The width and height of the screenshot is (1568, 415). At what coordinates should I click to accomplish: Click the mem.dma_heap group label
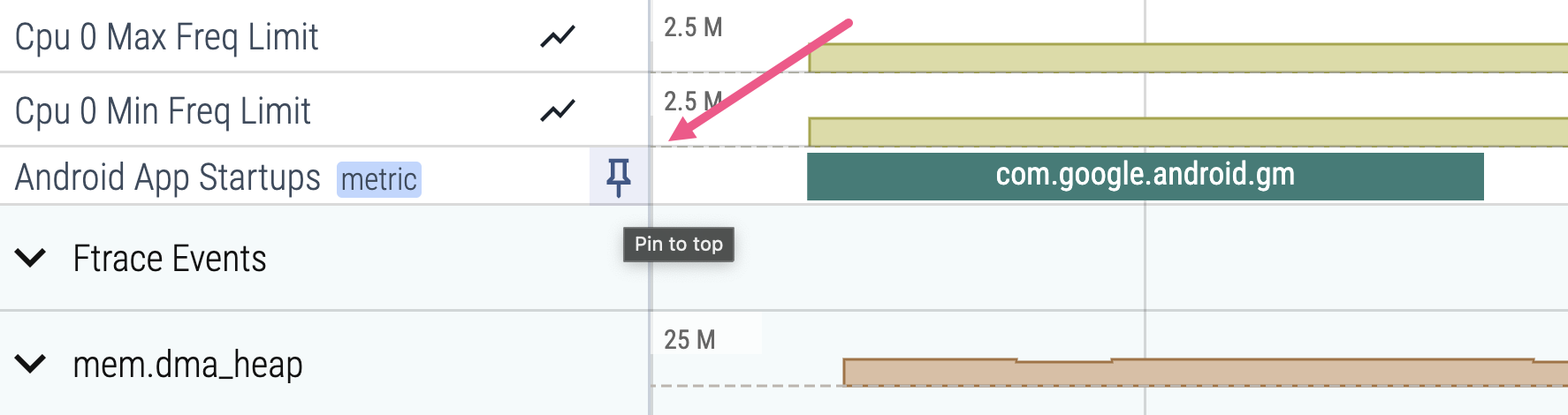pyautogui.click(x=187, y=365)
